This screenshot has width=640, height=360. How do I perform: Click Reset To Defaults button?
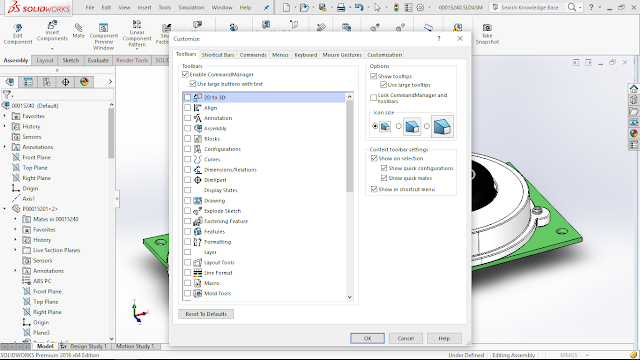click(206, 314)
